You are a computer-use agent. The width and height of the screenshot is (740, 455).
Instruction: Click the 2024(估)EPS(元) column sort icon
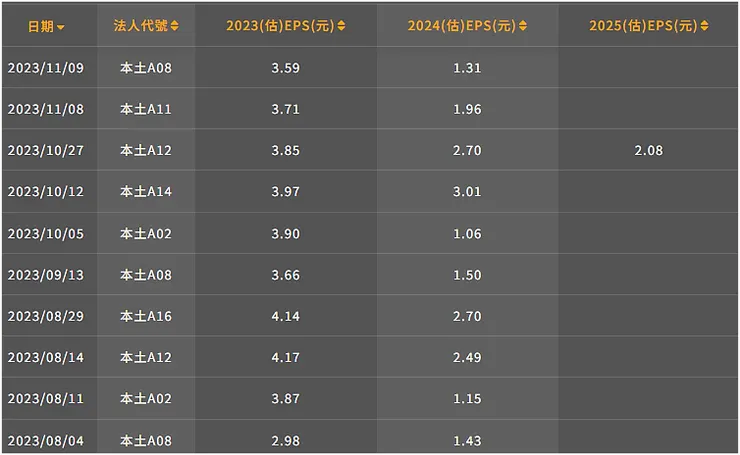click(522, 27)
